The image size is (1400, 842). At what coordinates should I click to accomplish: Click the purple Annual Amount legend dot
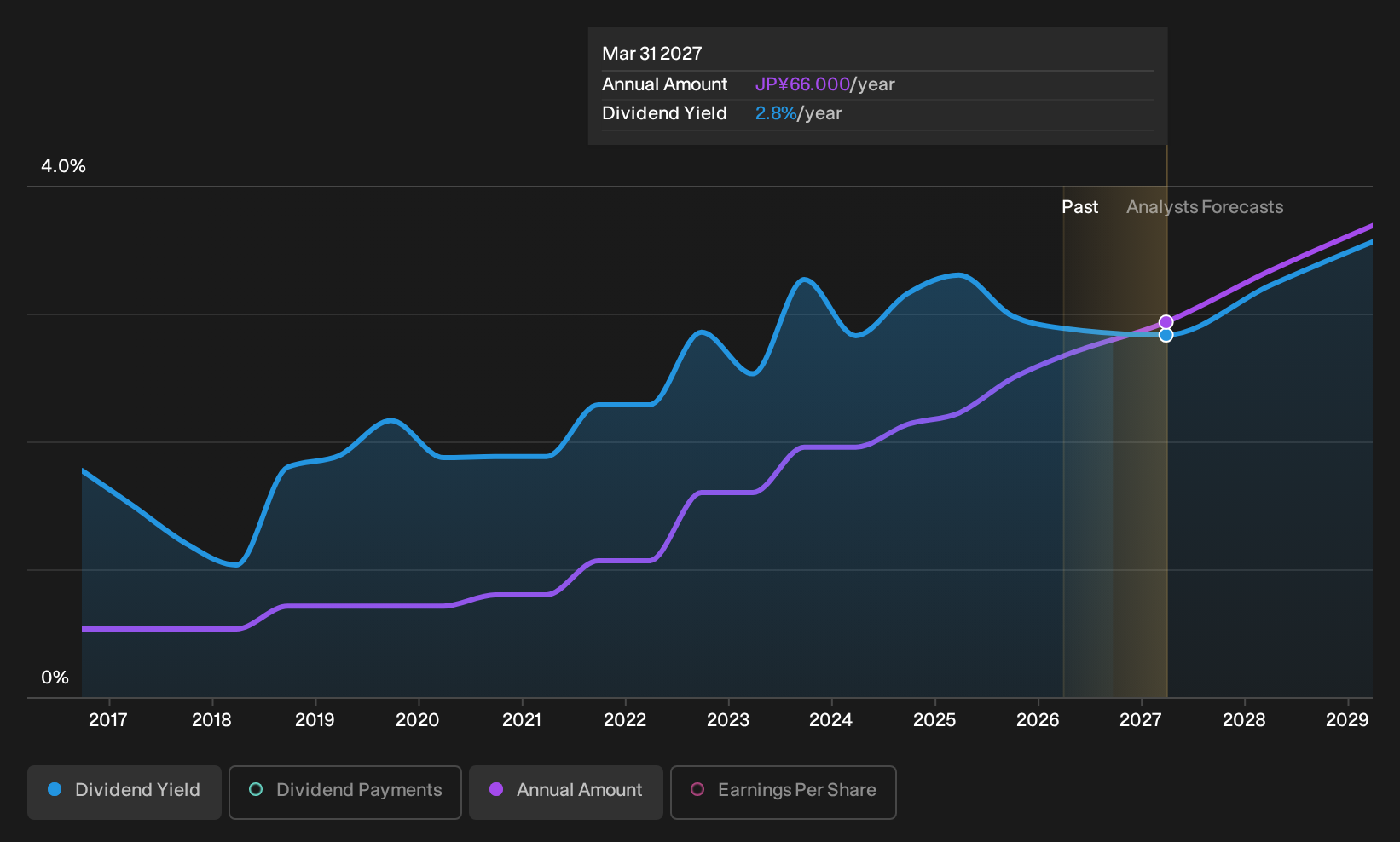coord(496,789)
